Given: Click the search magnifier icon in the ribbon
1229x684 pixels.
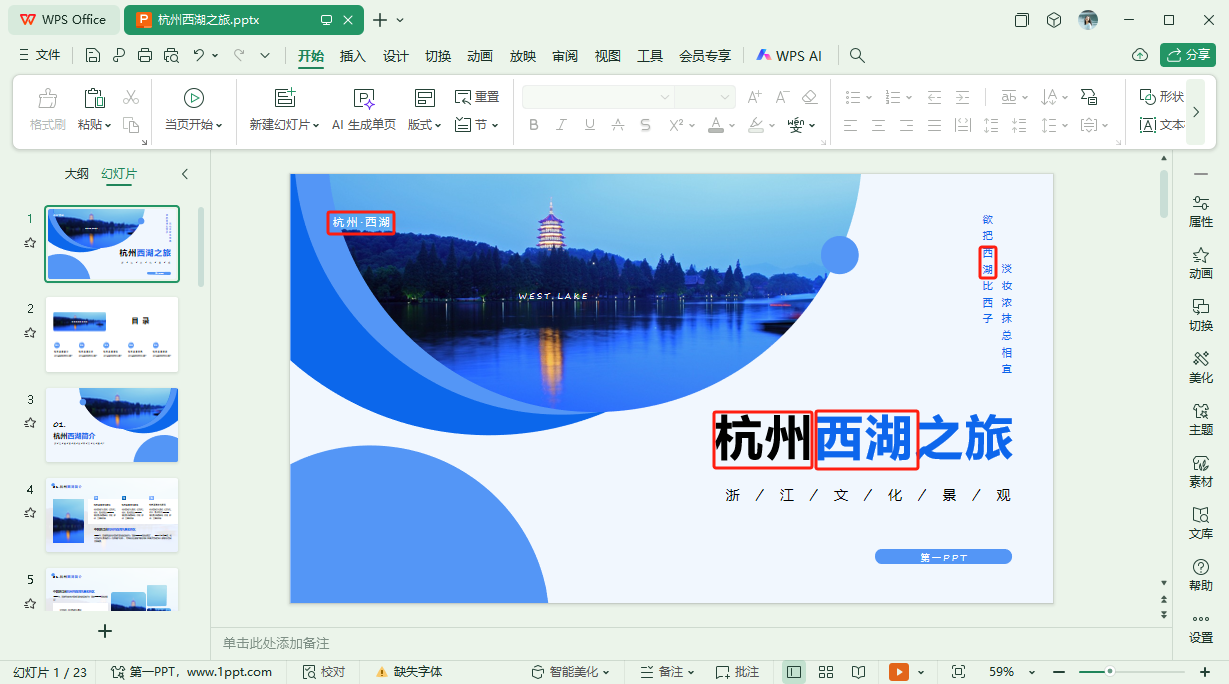Looking at the screenshot, I should [x=857, y=56].
